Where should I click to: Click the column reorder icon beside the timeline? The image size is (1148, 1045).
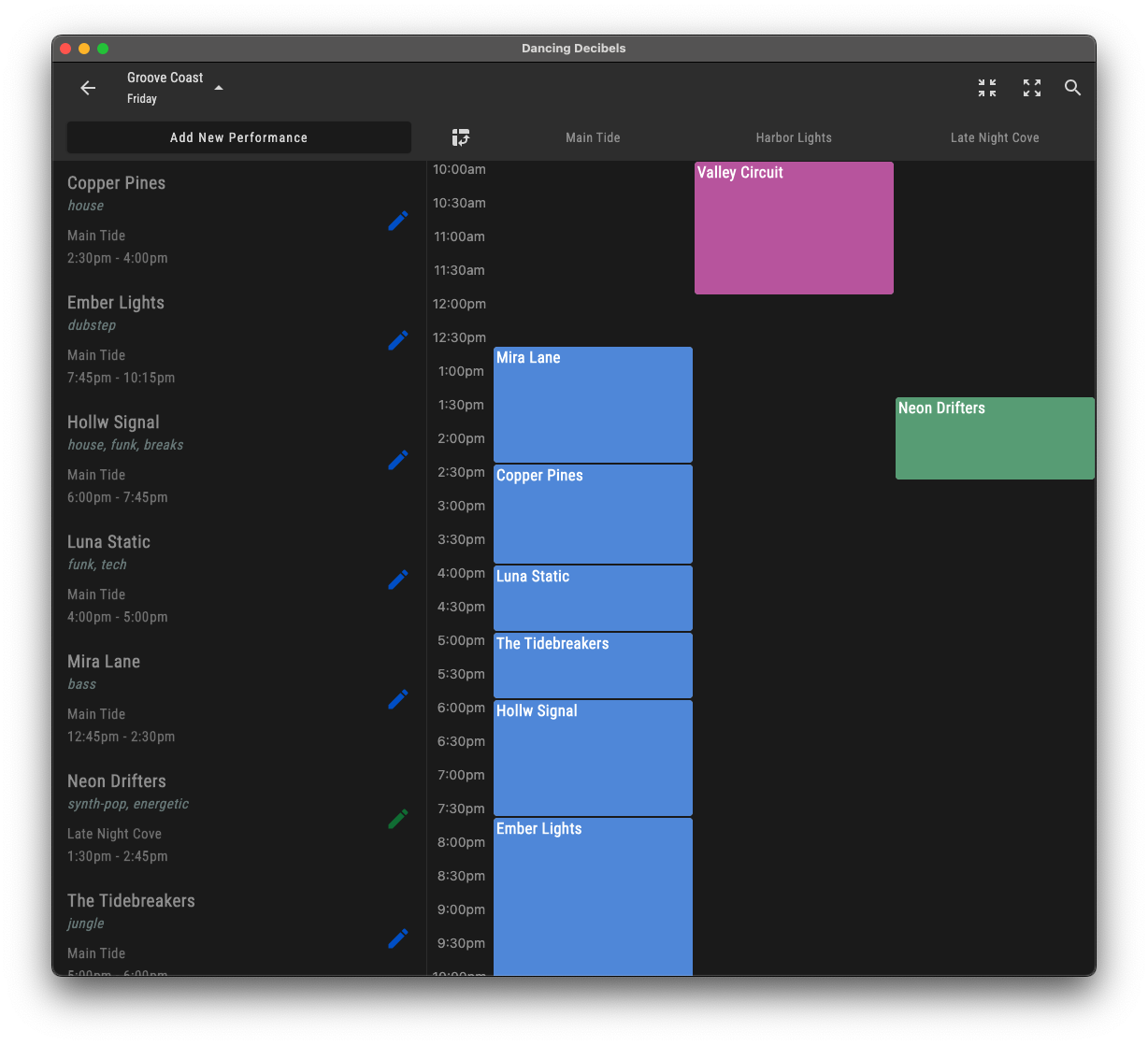pos(460,136)
